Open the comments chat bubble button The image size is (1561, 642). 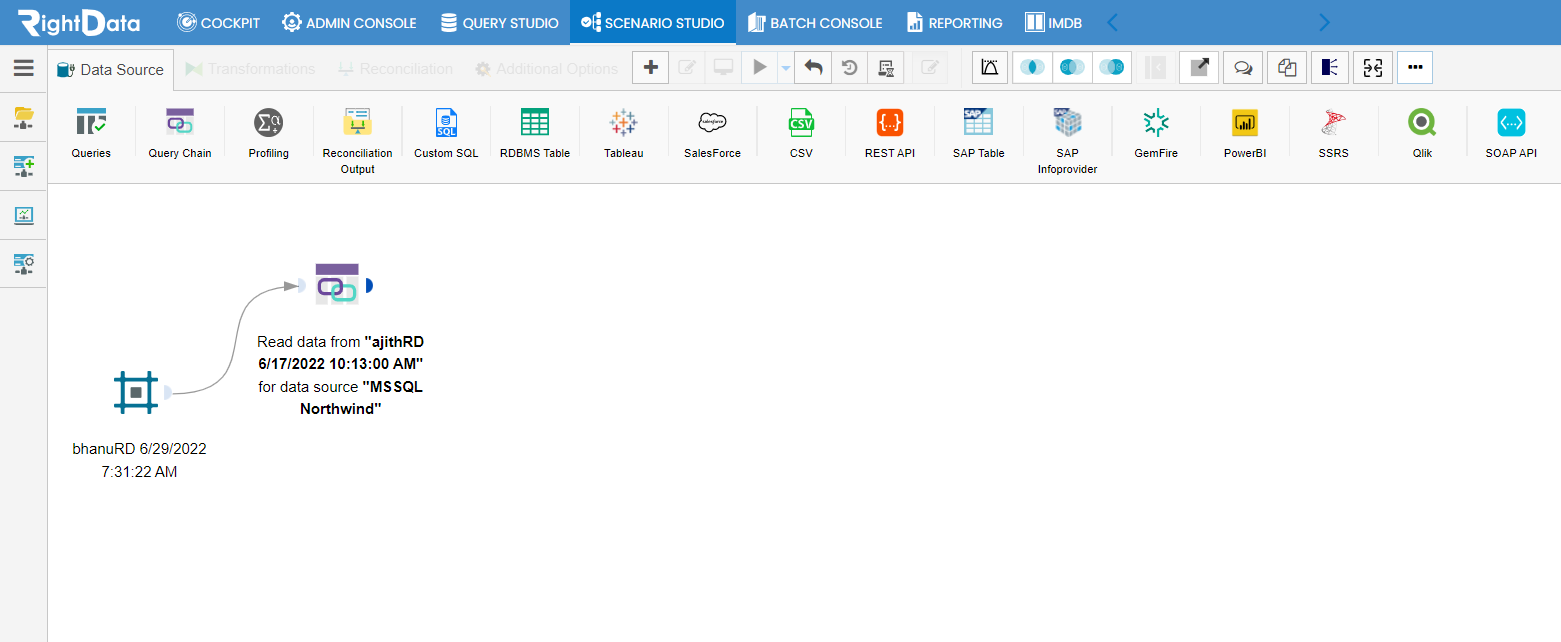click(x=1243, y=68)
